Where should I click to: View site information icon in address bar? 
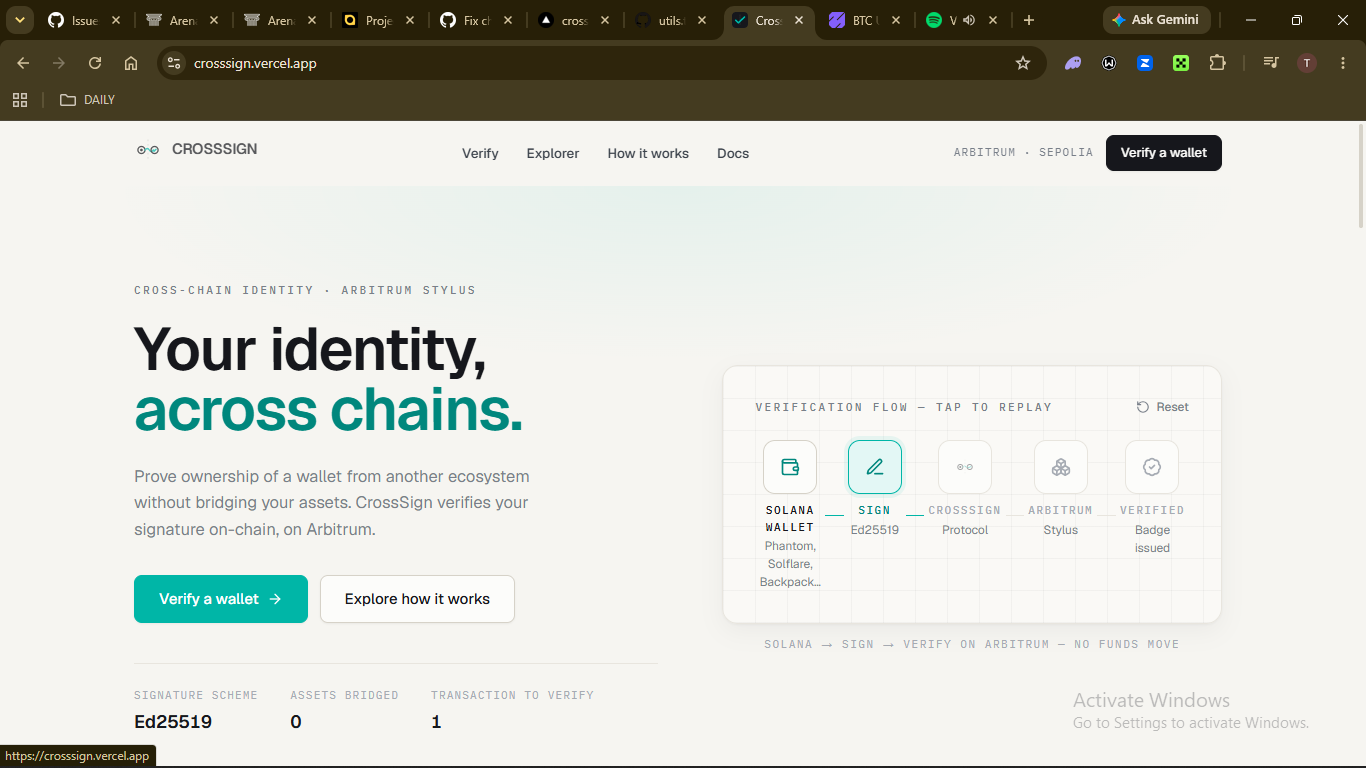(174, 63)
